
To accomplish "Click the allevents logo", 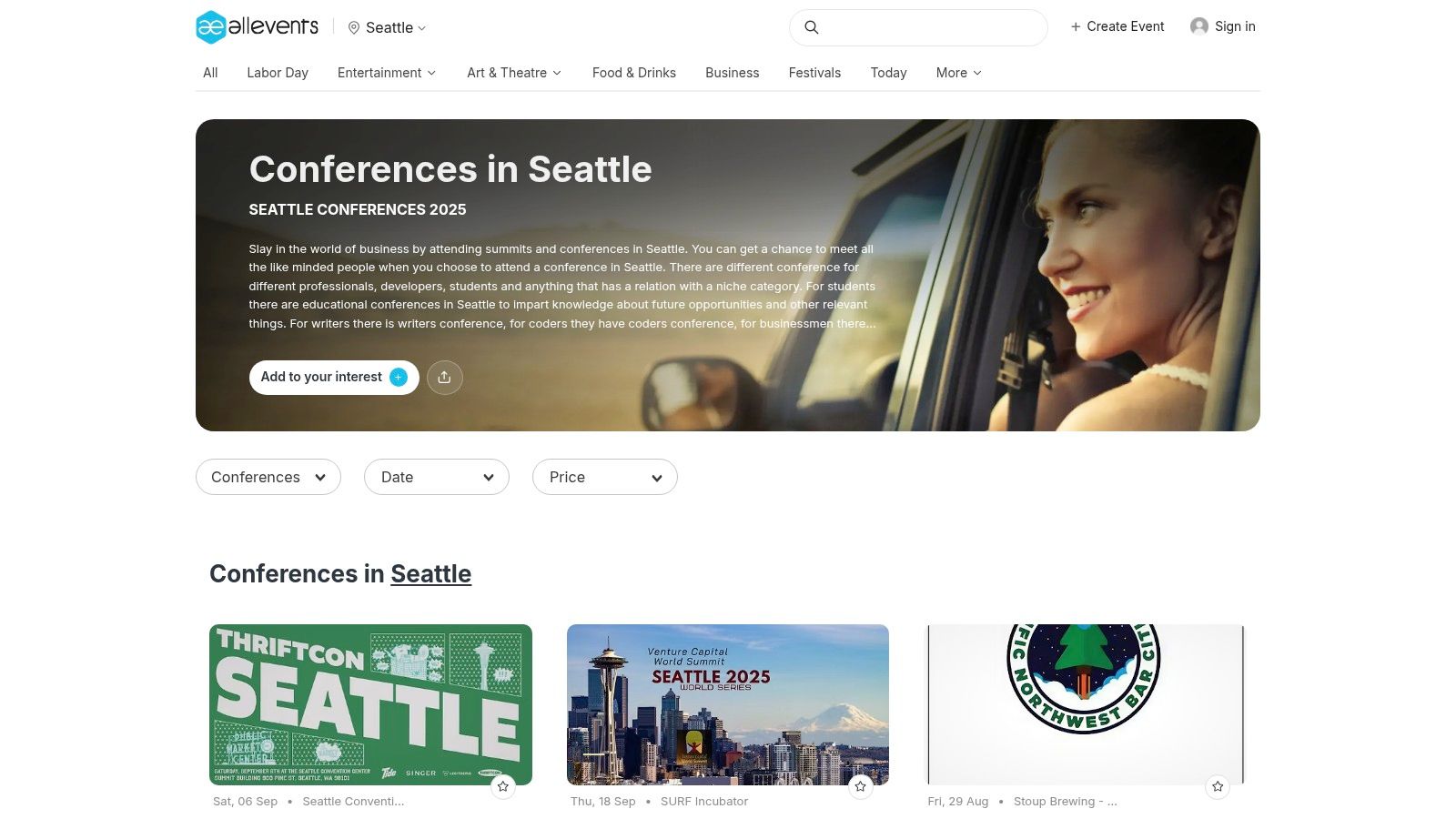I will (258, 27).
